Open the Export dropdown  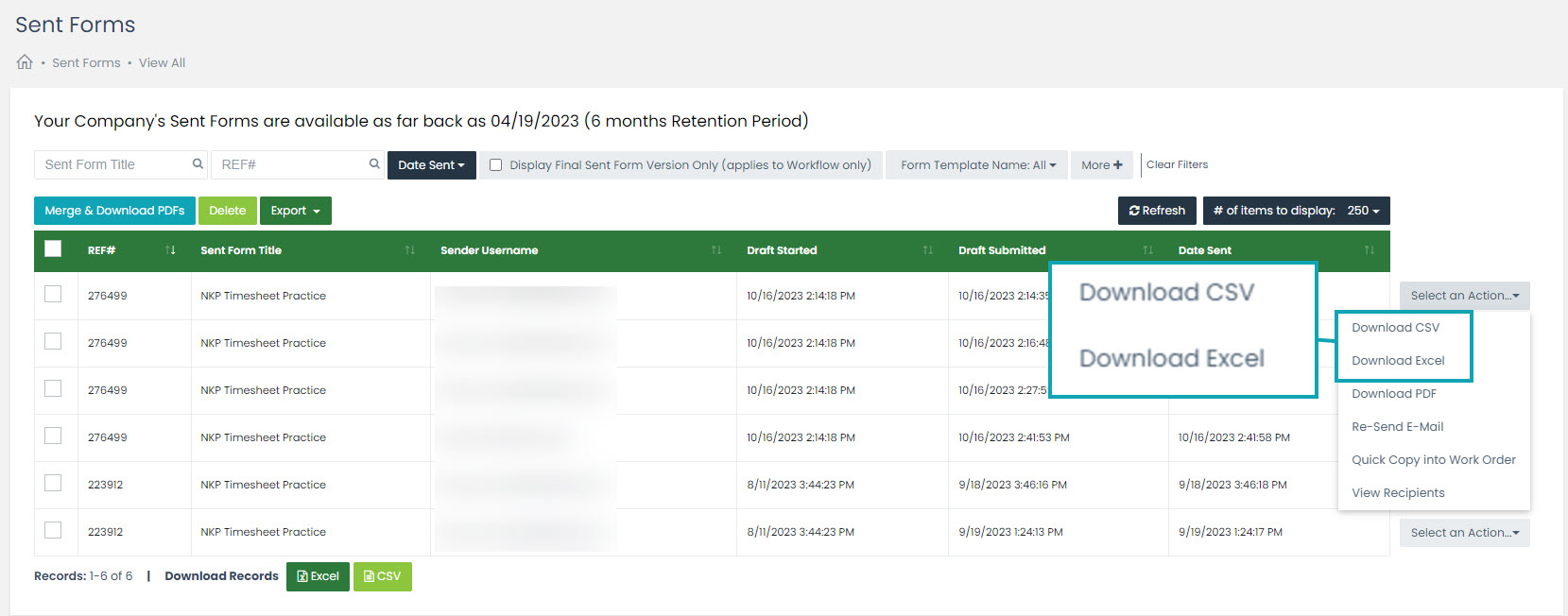295,211
